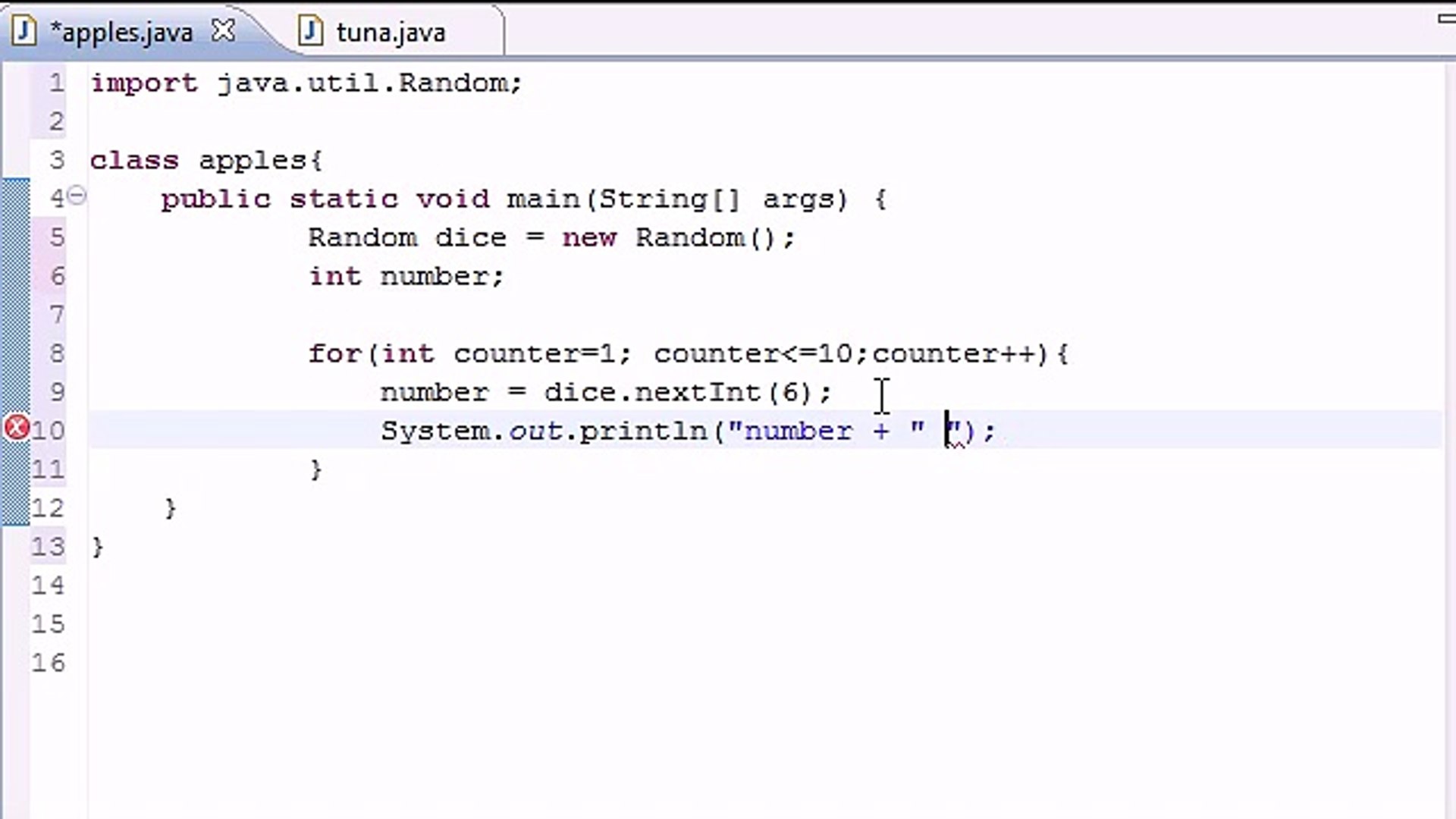Click line number 16 in the gutter
1456x819 pixels.
pos(48,662)
